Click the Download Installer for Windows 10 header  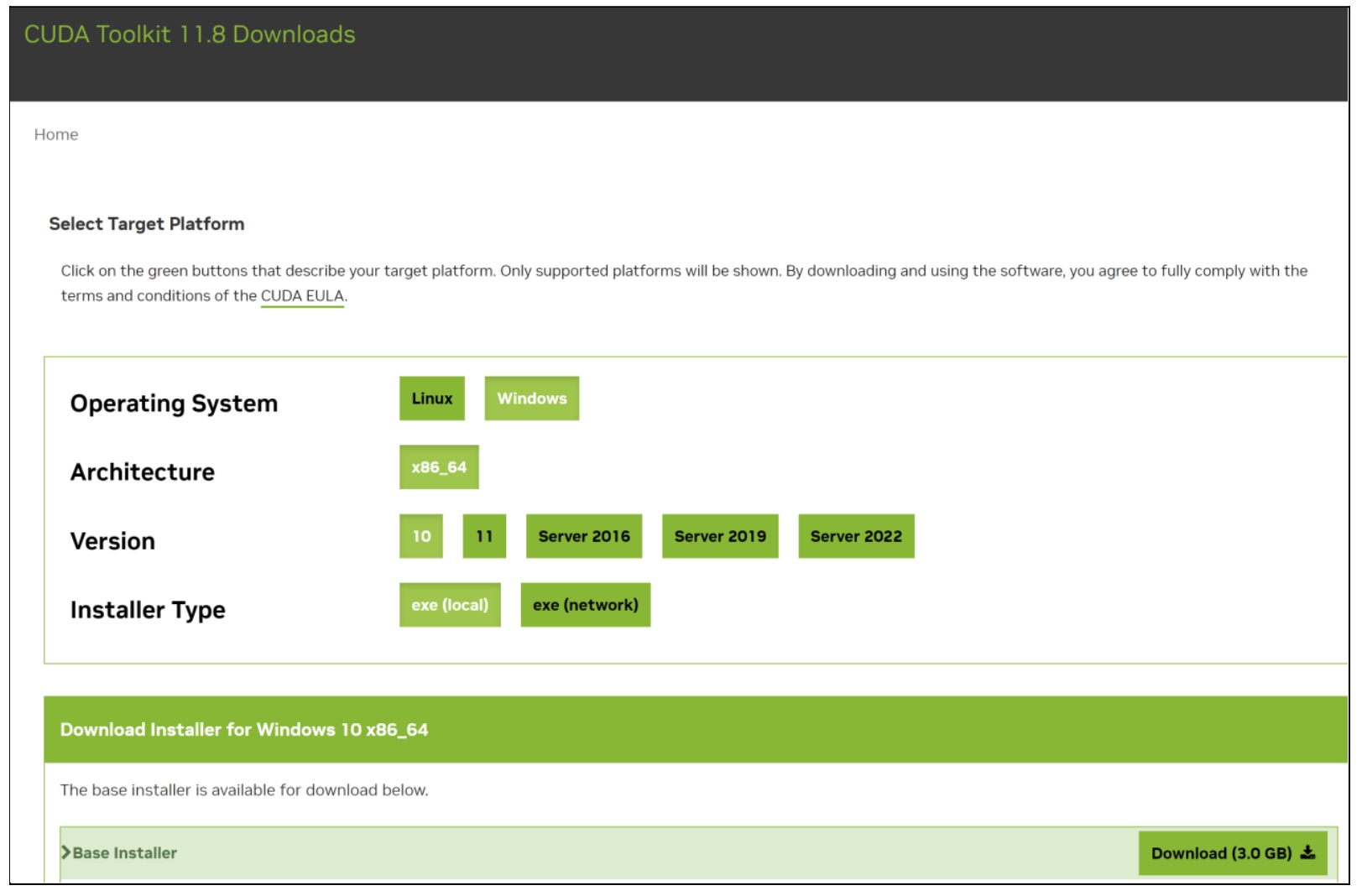(x=244, y=730)
